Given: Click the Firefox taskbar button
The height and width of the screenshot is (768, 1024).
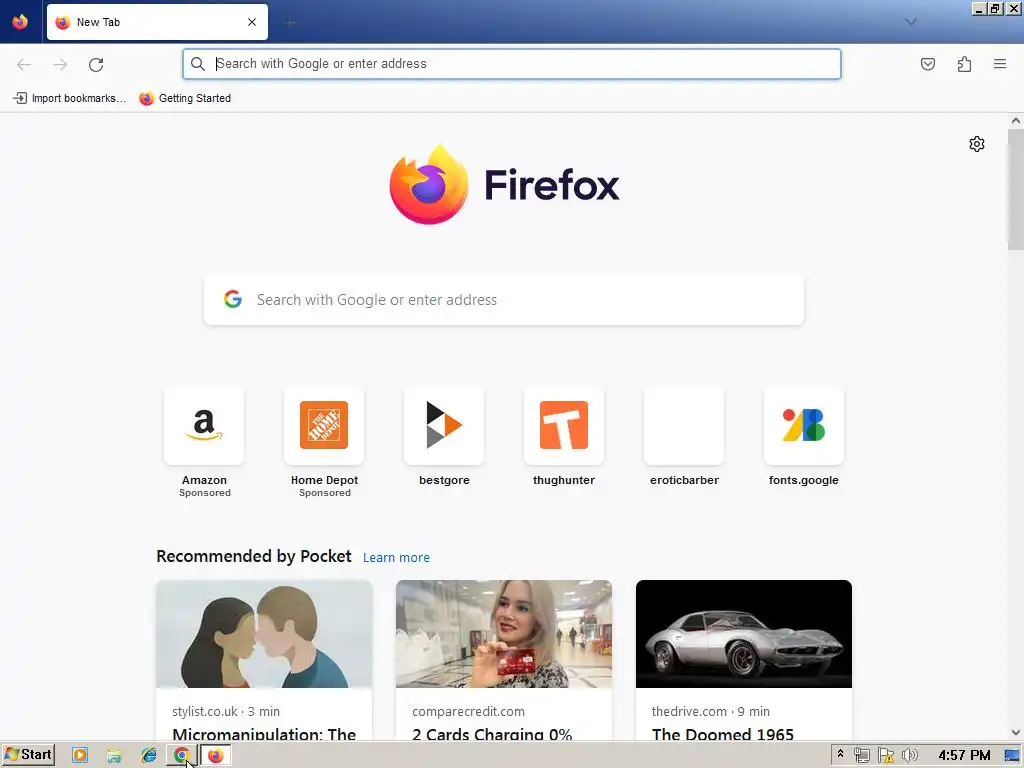Looking at the screenshot, I should click(216, 756).
